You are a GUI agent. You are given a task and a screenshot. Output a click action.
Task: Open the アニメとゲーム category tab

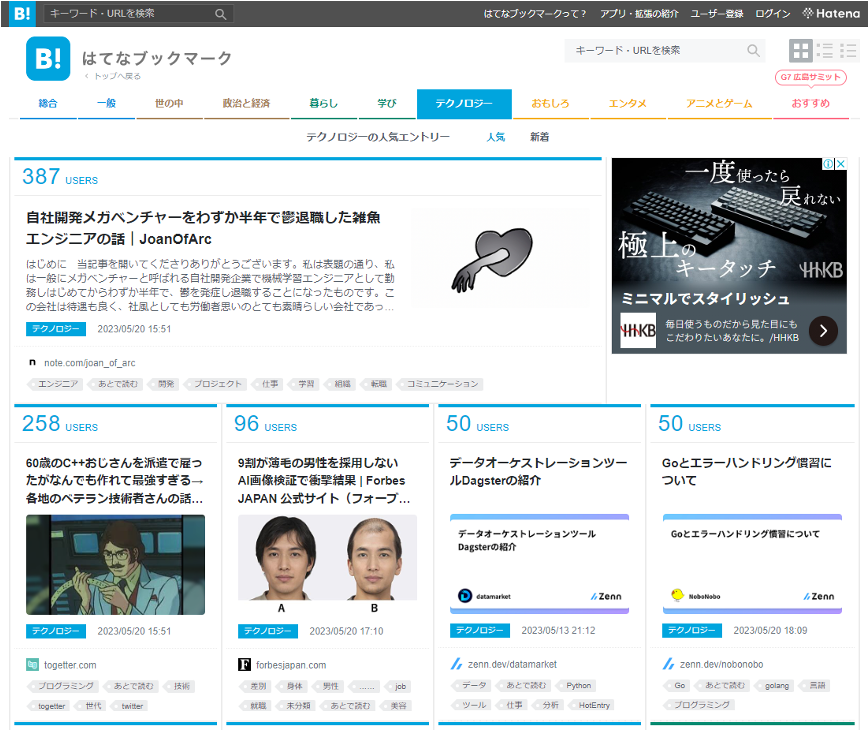pos(719,103)
